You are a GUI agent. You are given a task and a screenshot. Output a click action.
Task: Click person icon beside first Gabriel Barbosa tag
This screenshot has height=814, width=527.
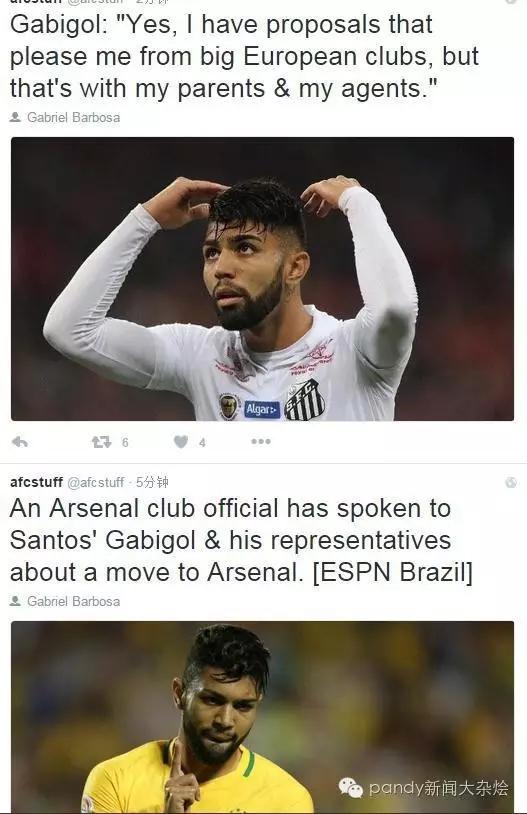(x=16, y=117)
